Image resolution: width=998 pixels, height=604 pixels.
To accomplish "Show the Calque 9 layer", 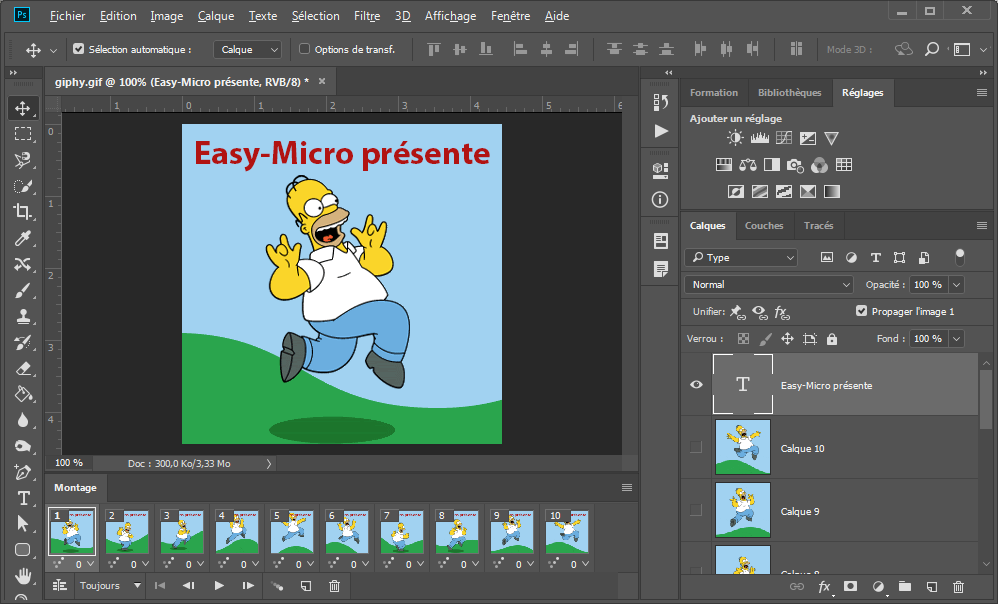I will point(696,510).
